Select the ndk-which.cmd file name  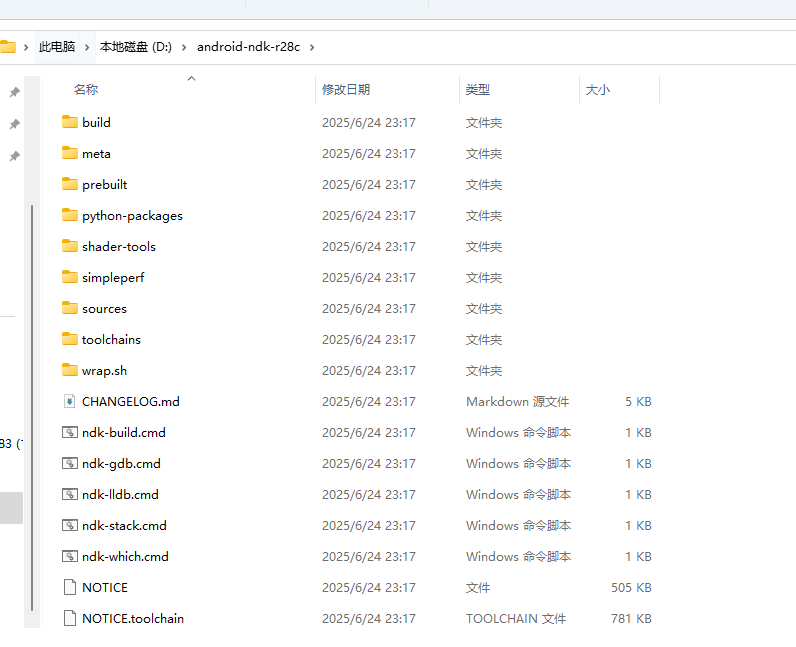click(125, 556)
